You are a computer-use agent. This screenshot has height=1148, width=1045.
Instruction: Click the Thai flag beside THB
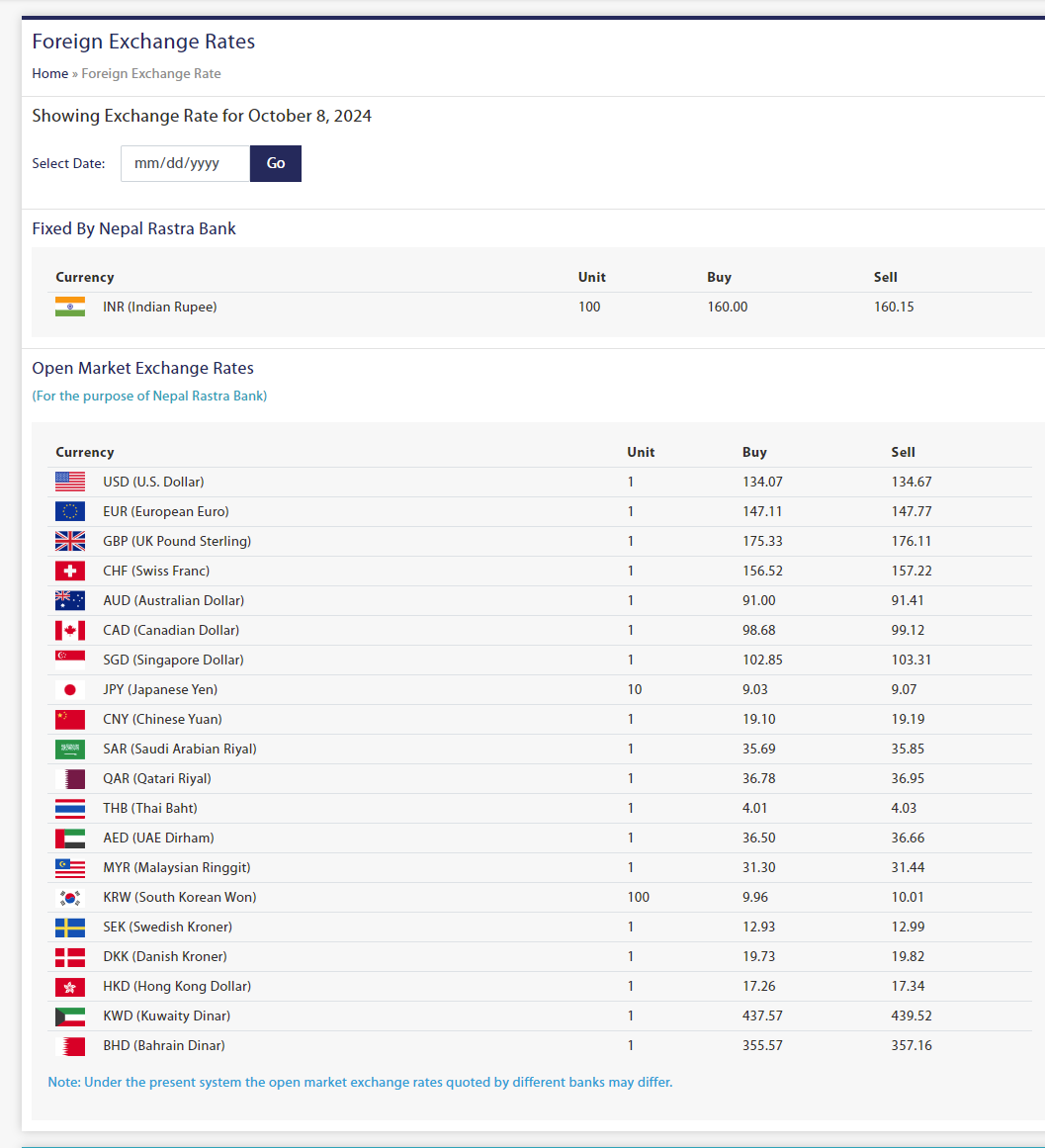[x=70, y=808]
